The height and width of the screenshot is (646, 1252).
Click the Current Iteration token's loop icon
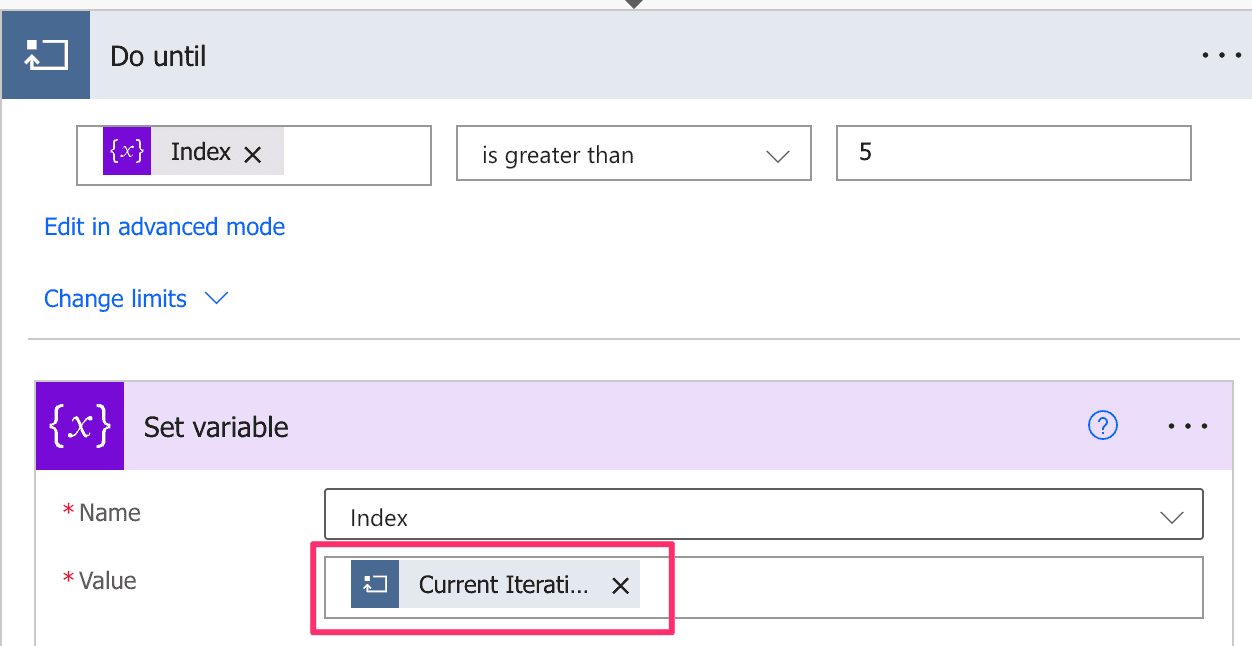375,585
